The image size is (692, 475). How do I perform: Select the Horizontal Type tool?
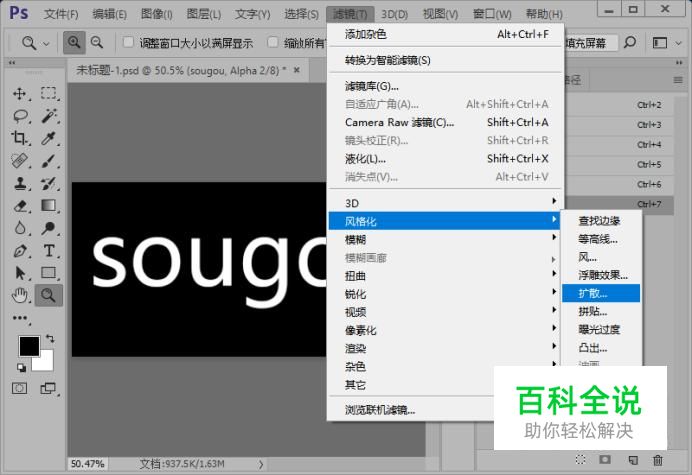pyautogui.click(x=49, y=251)
